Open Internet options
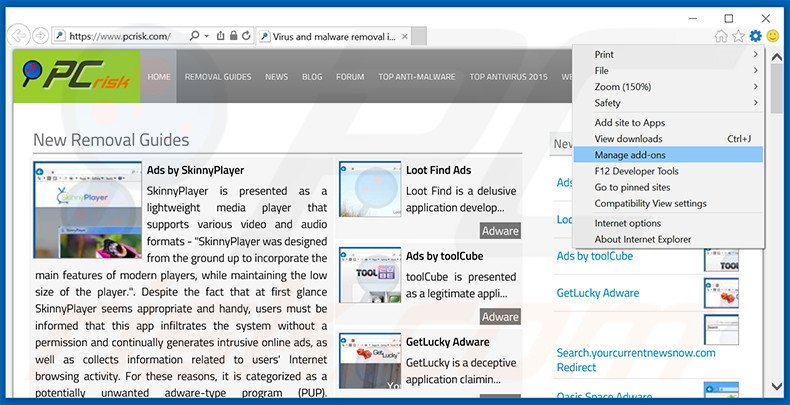790x405 pixels. pyautogui.click(x=668, y=223)
